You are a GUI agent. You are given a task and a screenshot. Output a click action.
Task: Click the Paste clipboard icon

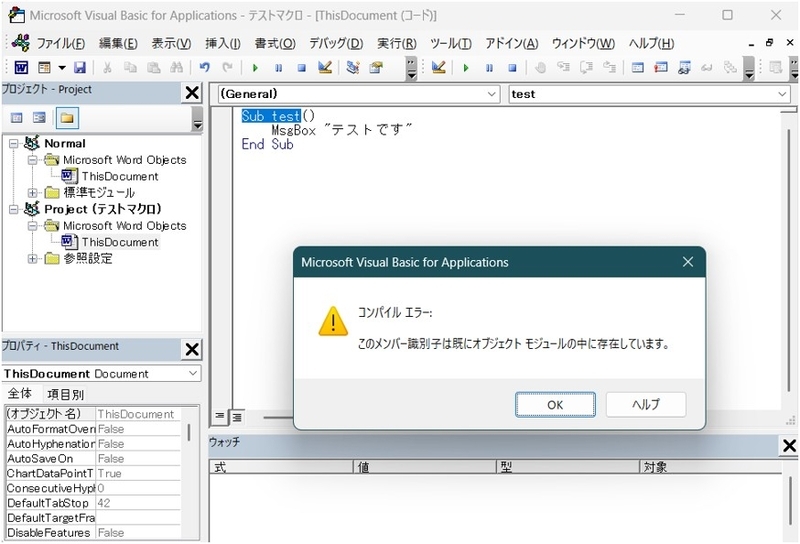click(x=154, y=67)
